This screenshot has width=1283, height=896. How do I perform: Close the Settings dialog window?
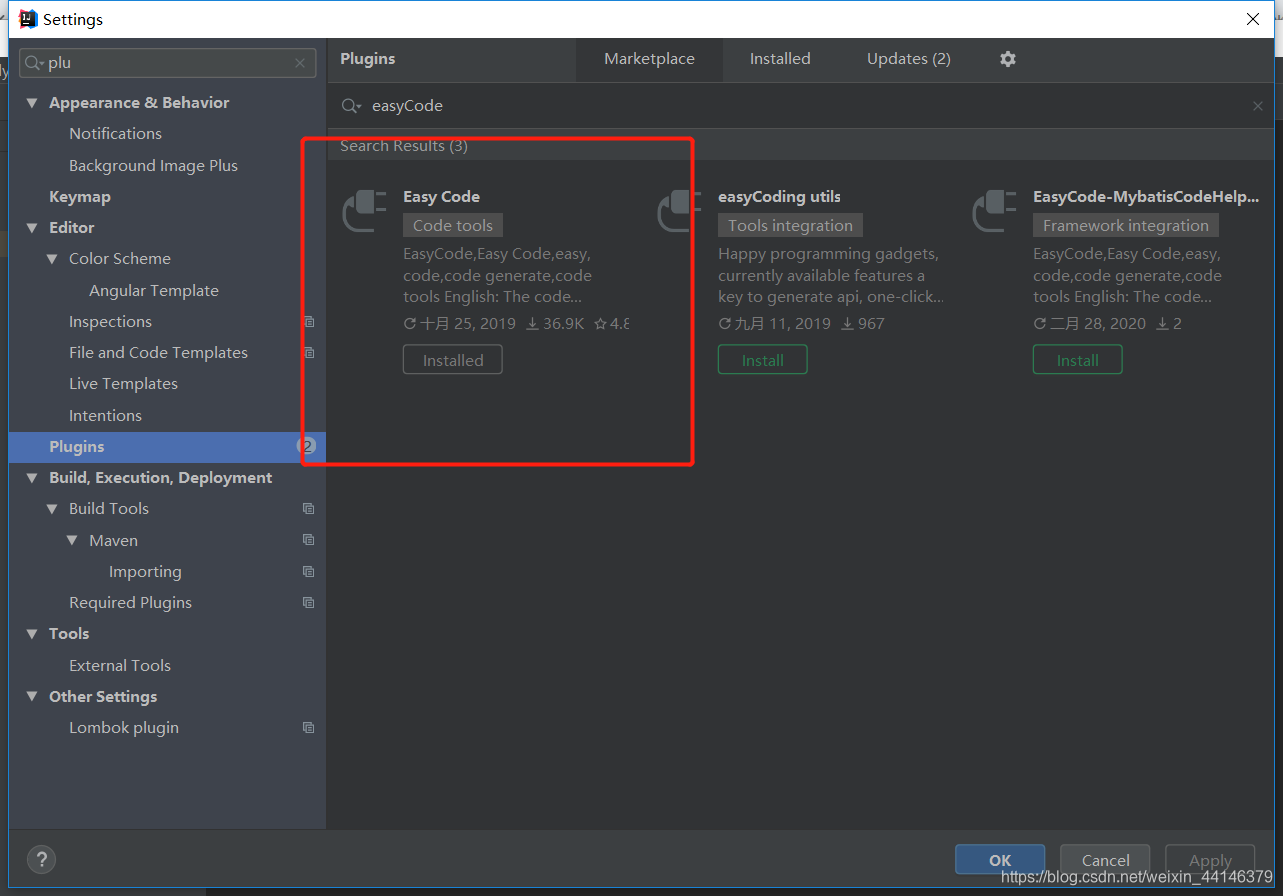pyautogui.click(x=1253, y=19)
